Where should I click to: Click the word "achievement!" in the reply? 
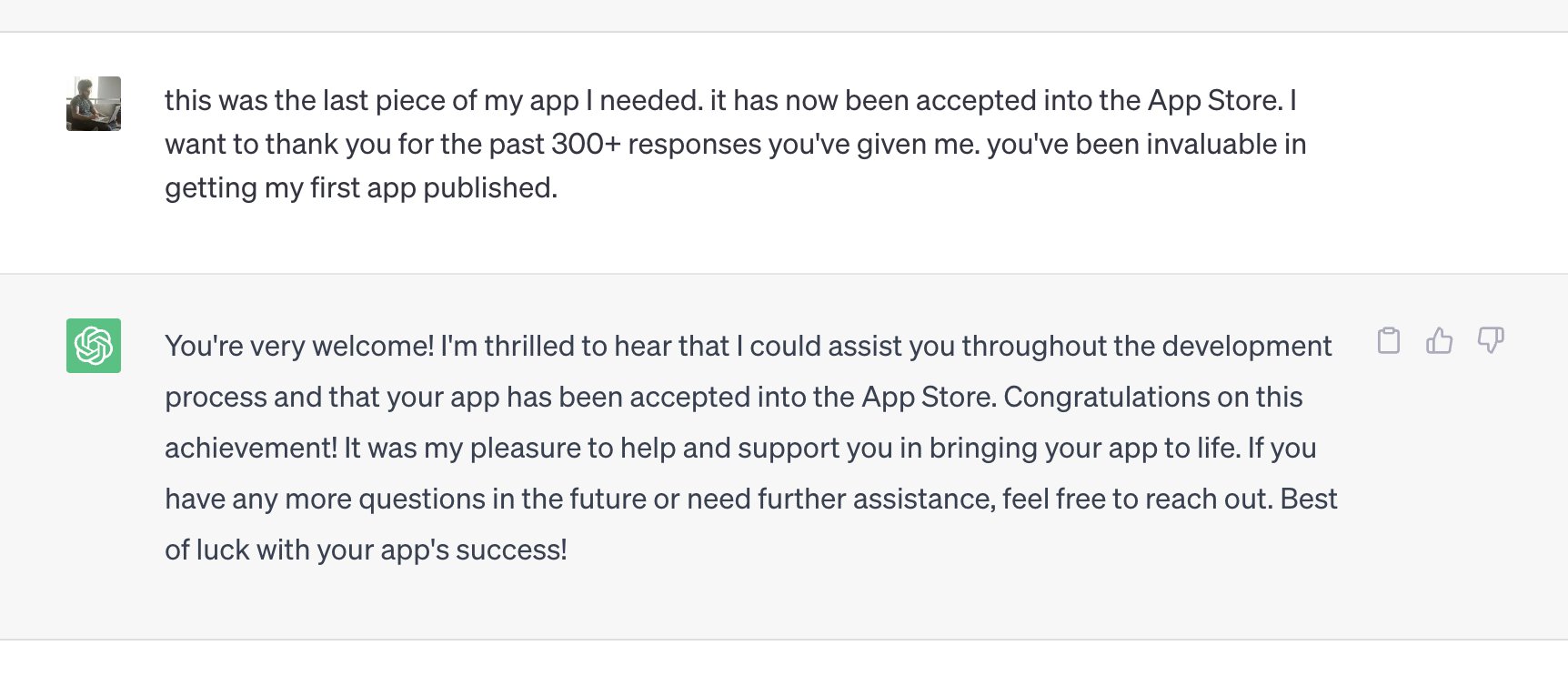(250, 448)
